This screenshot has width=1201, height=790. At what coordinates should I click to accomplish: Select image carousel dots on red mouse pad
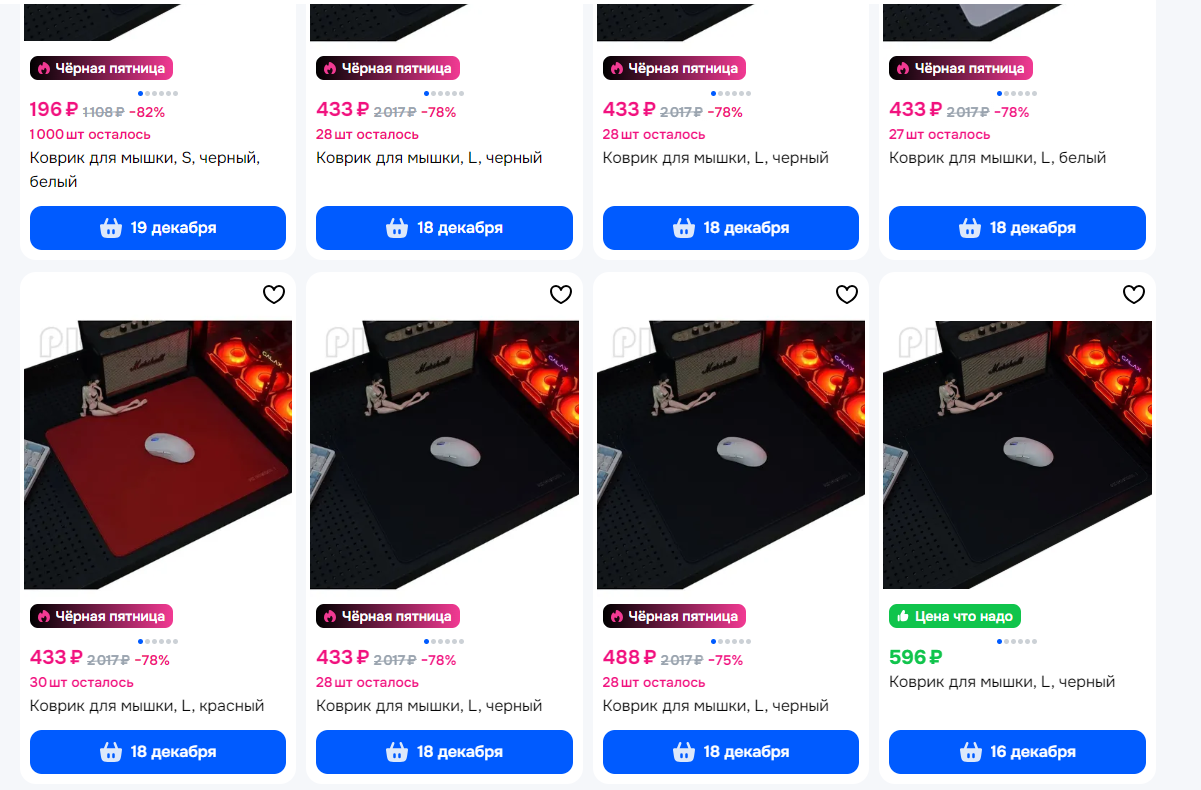158,641
